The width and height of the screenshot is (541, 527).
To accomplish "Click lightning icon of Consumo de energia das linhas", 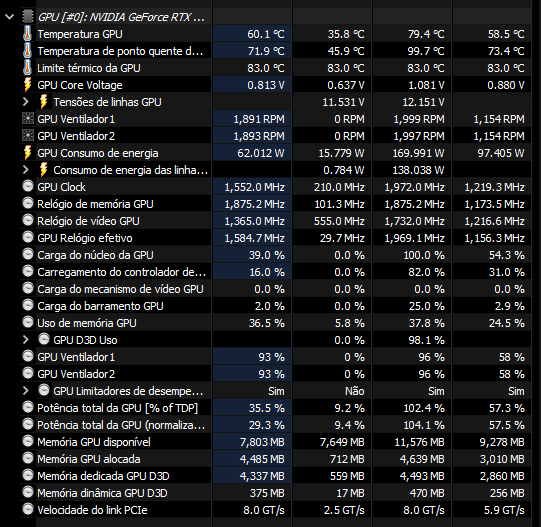I will tap(43, 169).
